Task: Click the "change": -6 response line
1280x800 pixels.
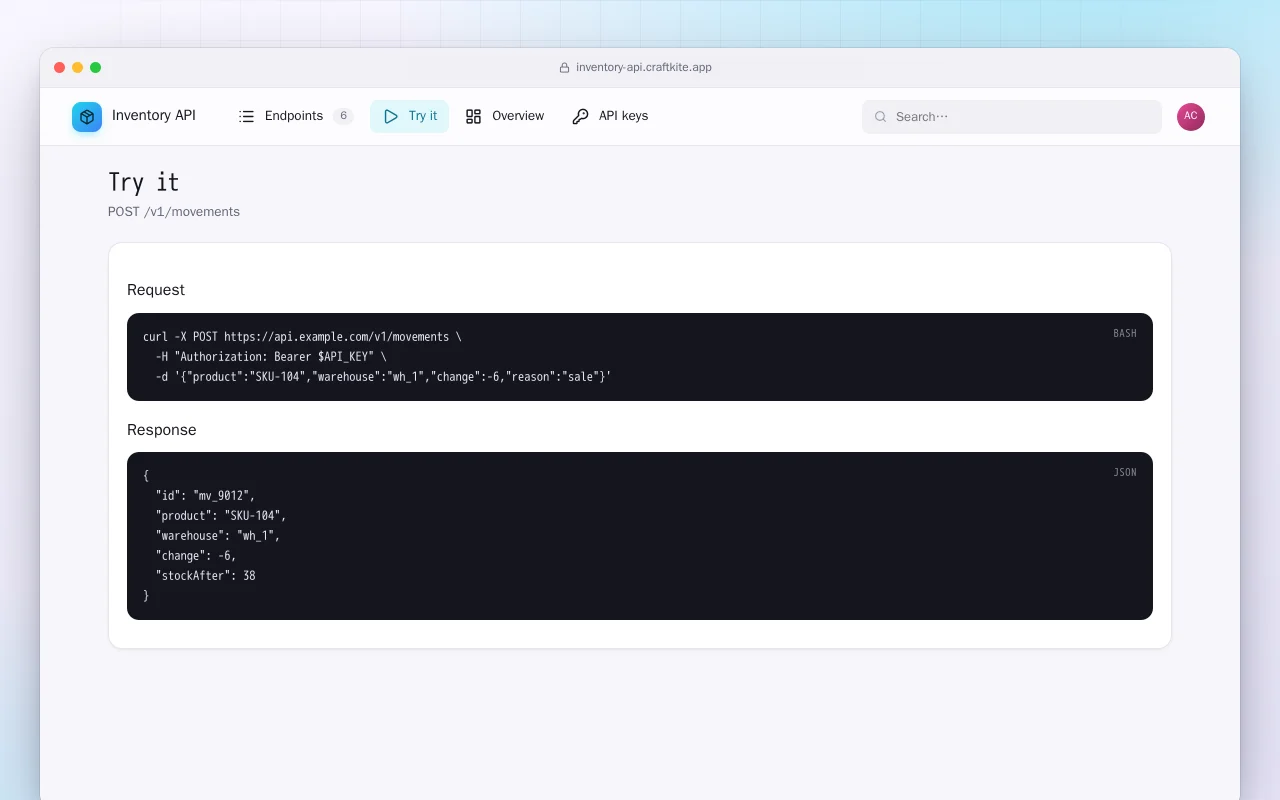Action: coord(196,556)
